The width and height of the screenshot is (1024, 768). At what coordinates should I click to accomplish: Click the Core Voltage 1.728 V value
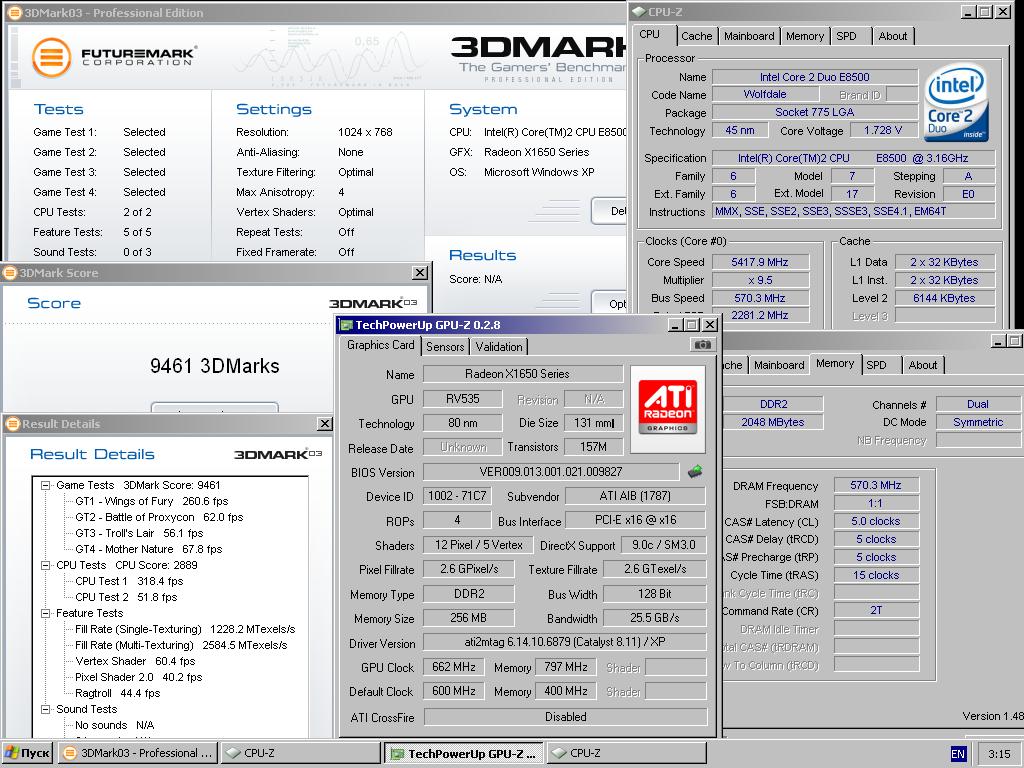pyautogui.click(x=883, y=131)
